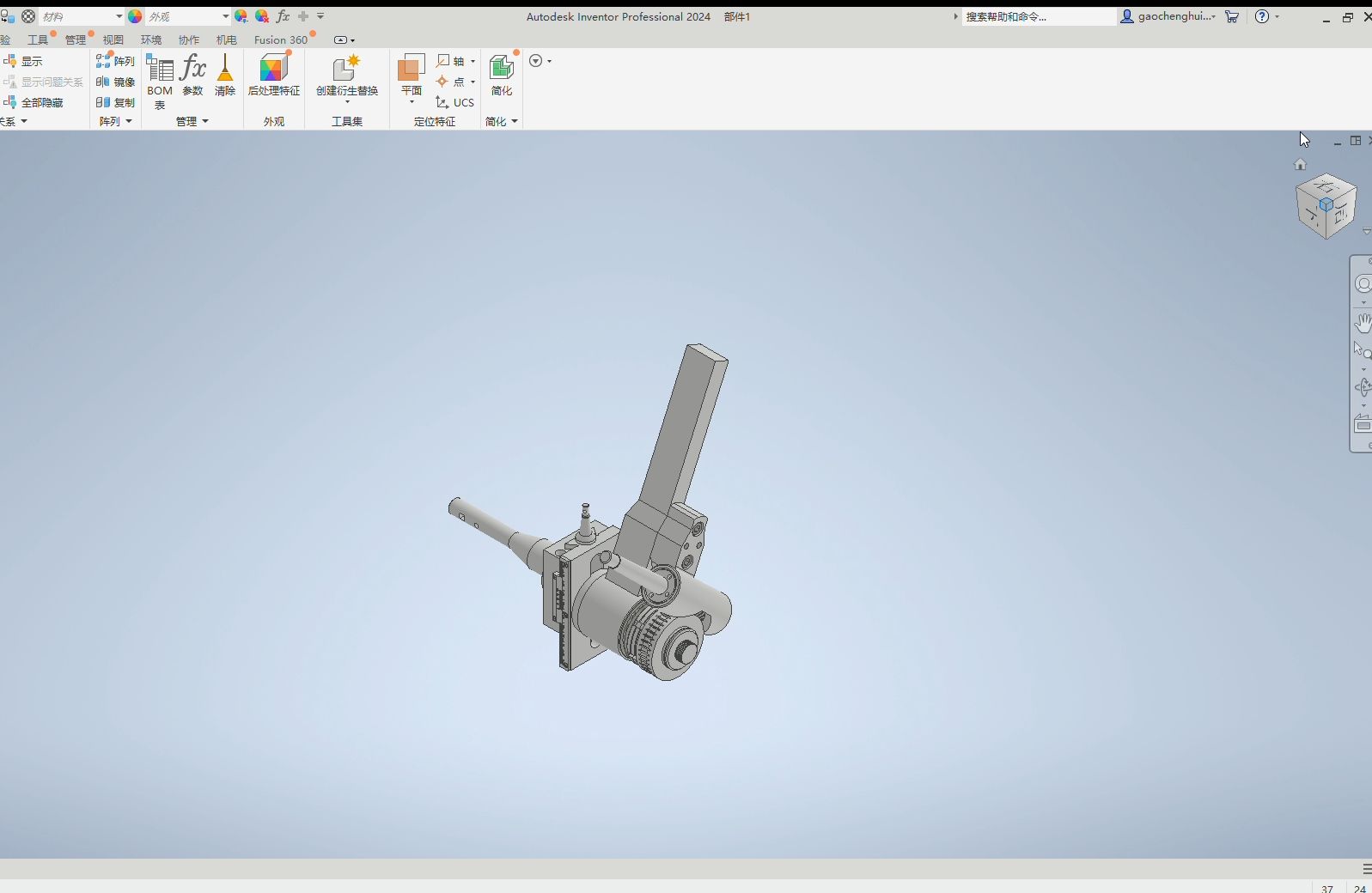The image size is (1372, 893).
Task: Switch to the Electromechanical (机电) ribbon tab
Action: (227, 39)
